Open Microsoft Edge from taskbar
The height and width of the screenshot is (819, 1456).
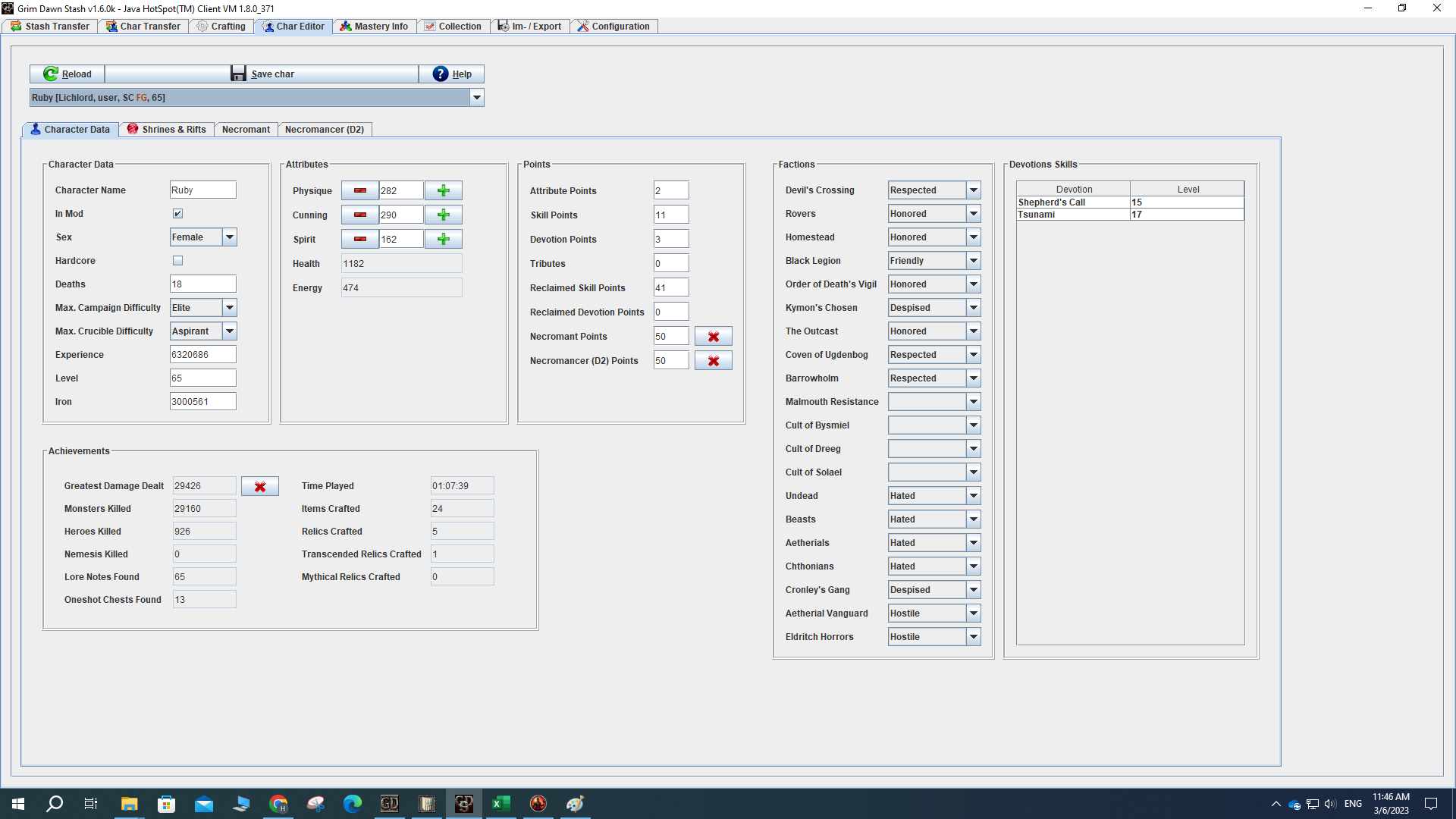pos(353,804)
